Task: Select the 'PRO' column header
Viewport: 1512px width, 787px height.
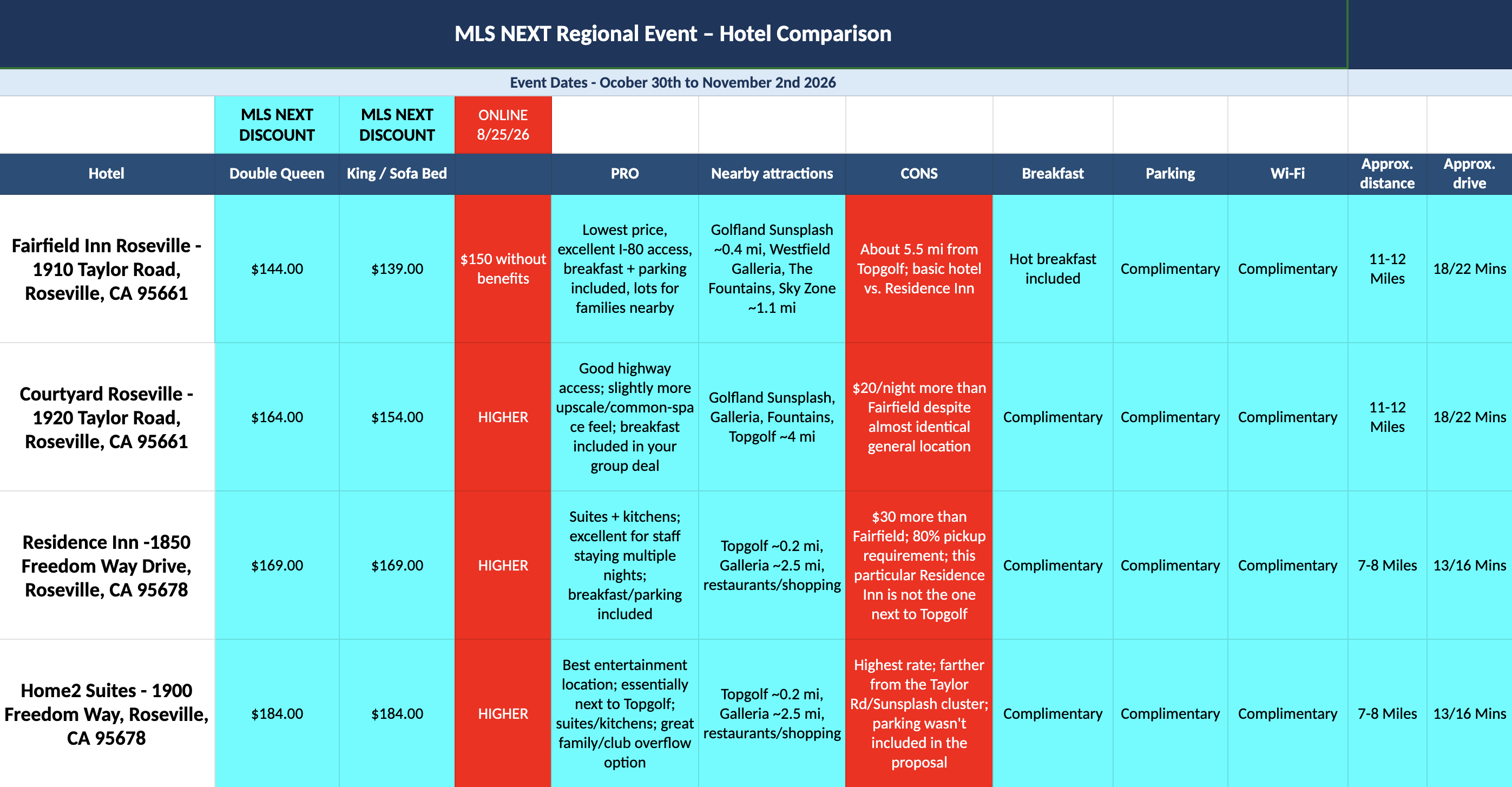Action: [624, 174]
